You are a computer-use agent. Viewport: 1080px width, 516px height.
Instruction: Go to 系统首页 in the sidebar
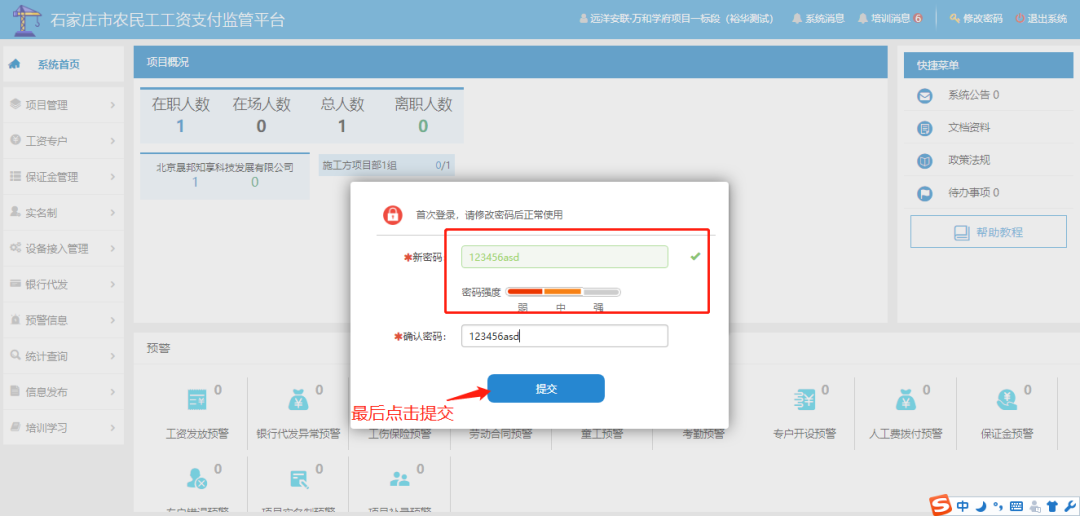click(63, 65)
